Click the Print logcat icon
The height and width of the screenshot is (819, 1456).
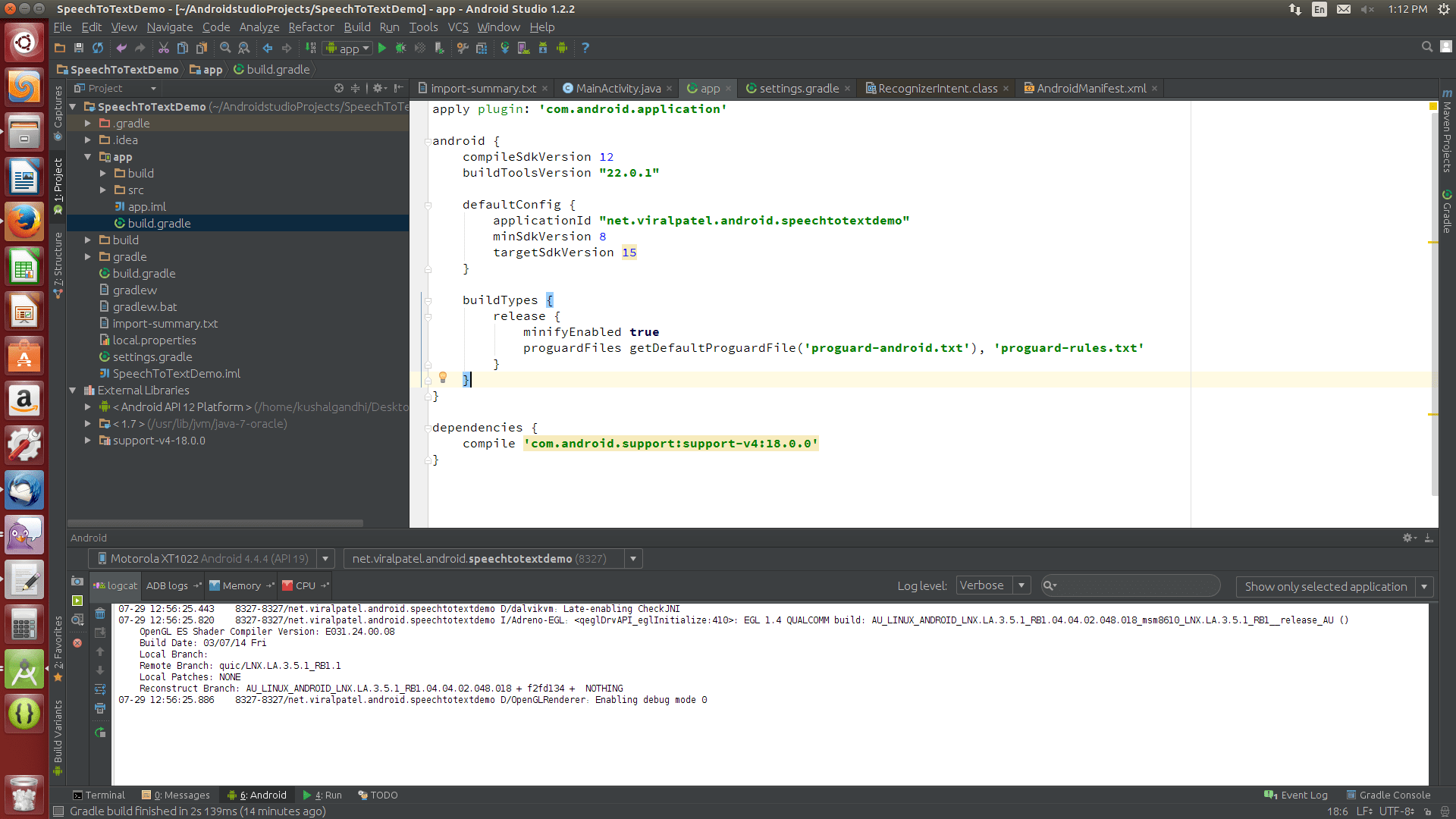[x=100, y=708]
